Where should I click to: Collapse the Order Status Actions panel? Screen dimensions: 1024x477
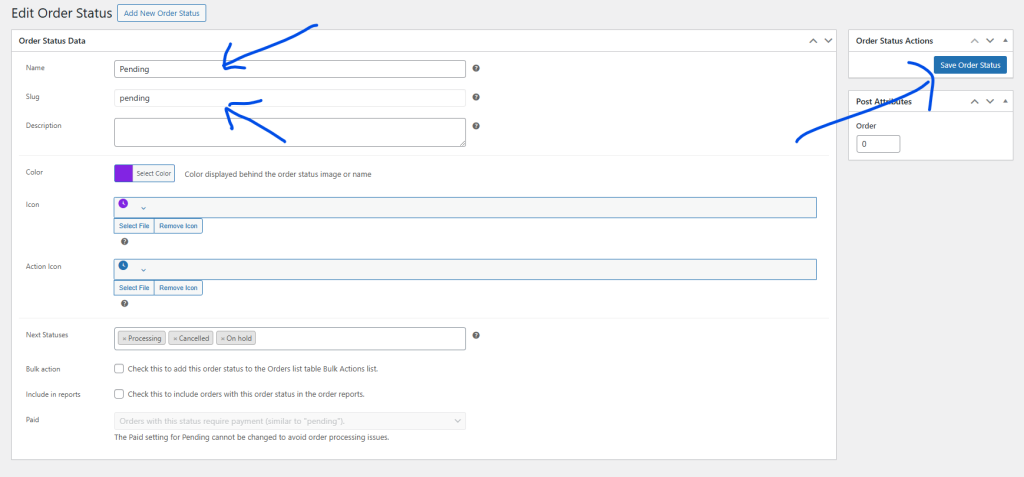coord(1004,41)
